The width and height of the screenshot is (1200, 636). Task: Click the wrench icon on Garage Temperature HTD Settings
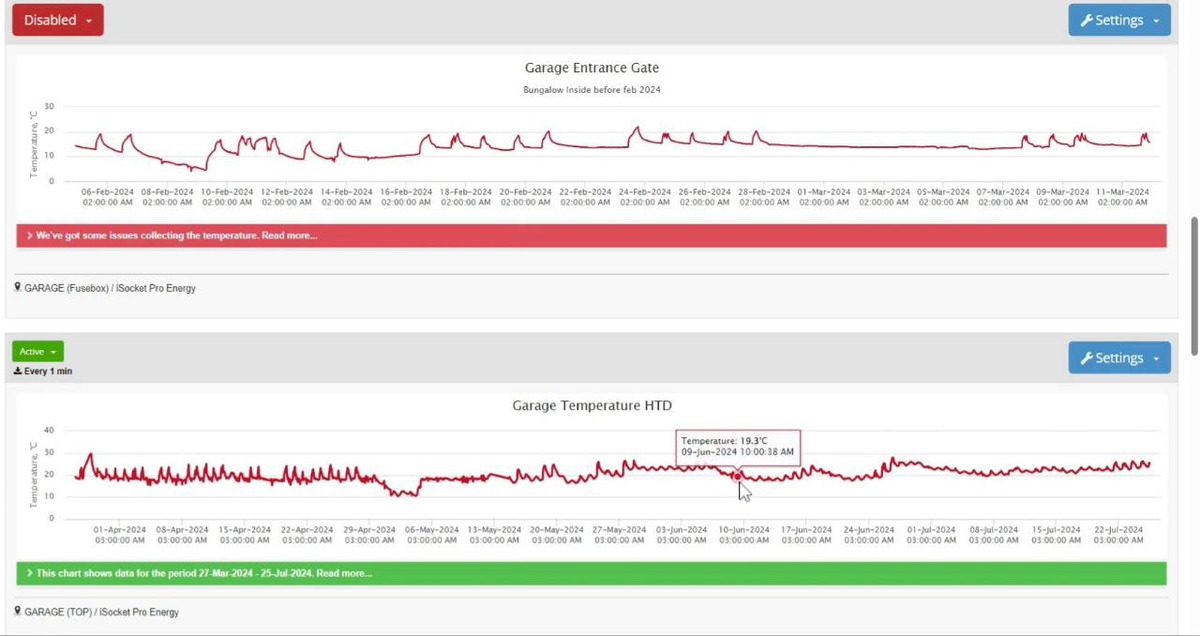[x=1087, y=358]
